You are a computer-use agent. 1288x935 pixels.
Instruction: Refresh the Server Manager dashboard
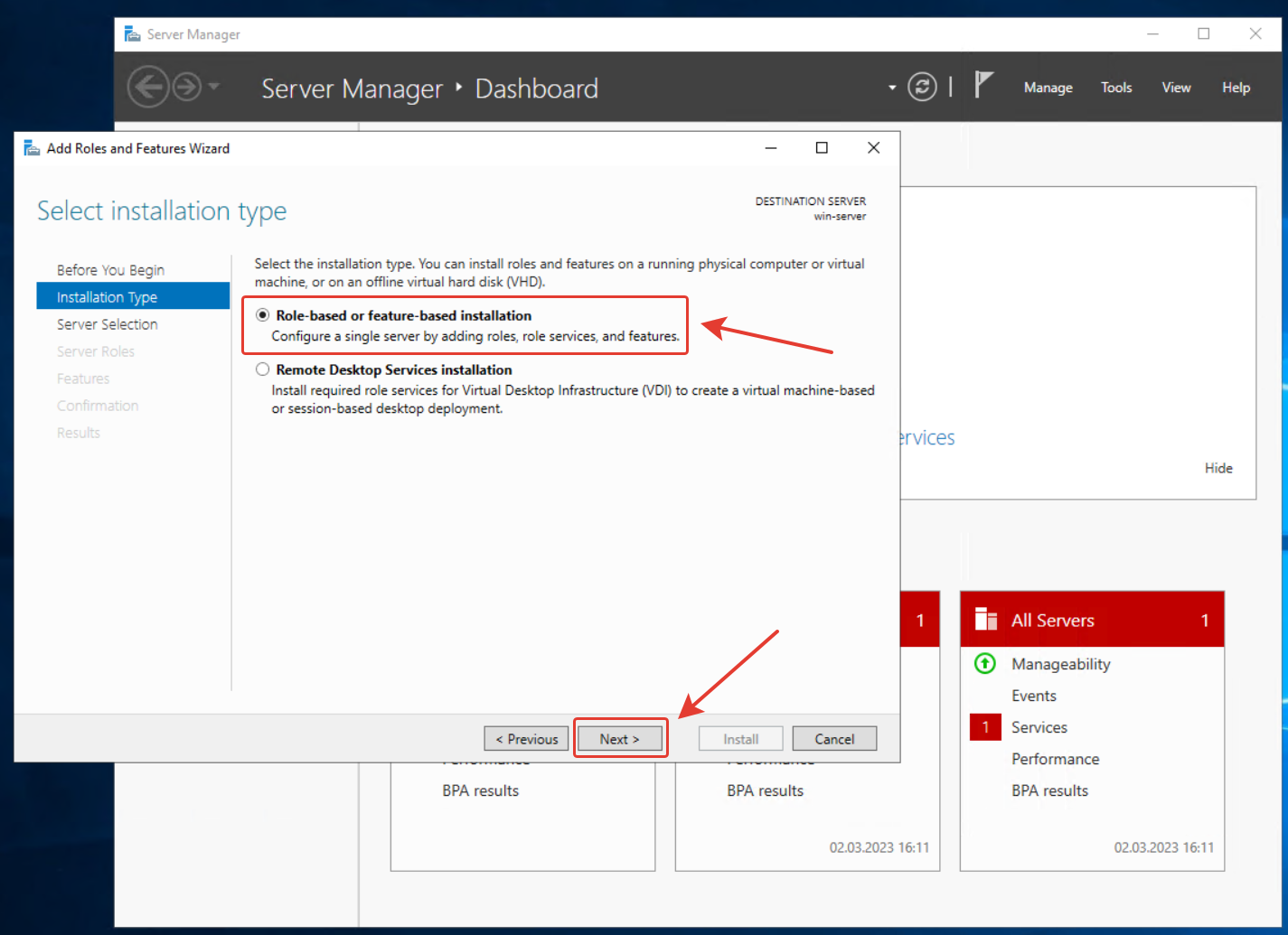pyautogui.click(x=922, y=87)
